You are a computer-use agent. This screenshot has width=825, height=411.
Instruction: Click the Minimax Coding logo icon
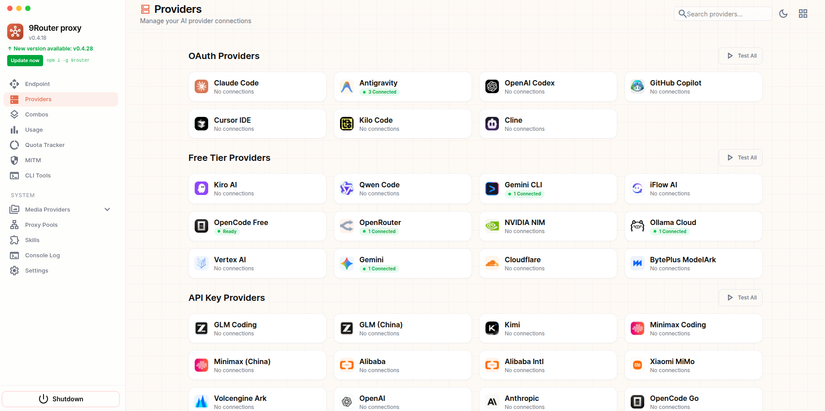637,328
